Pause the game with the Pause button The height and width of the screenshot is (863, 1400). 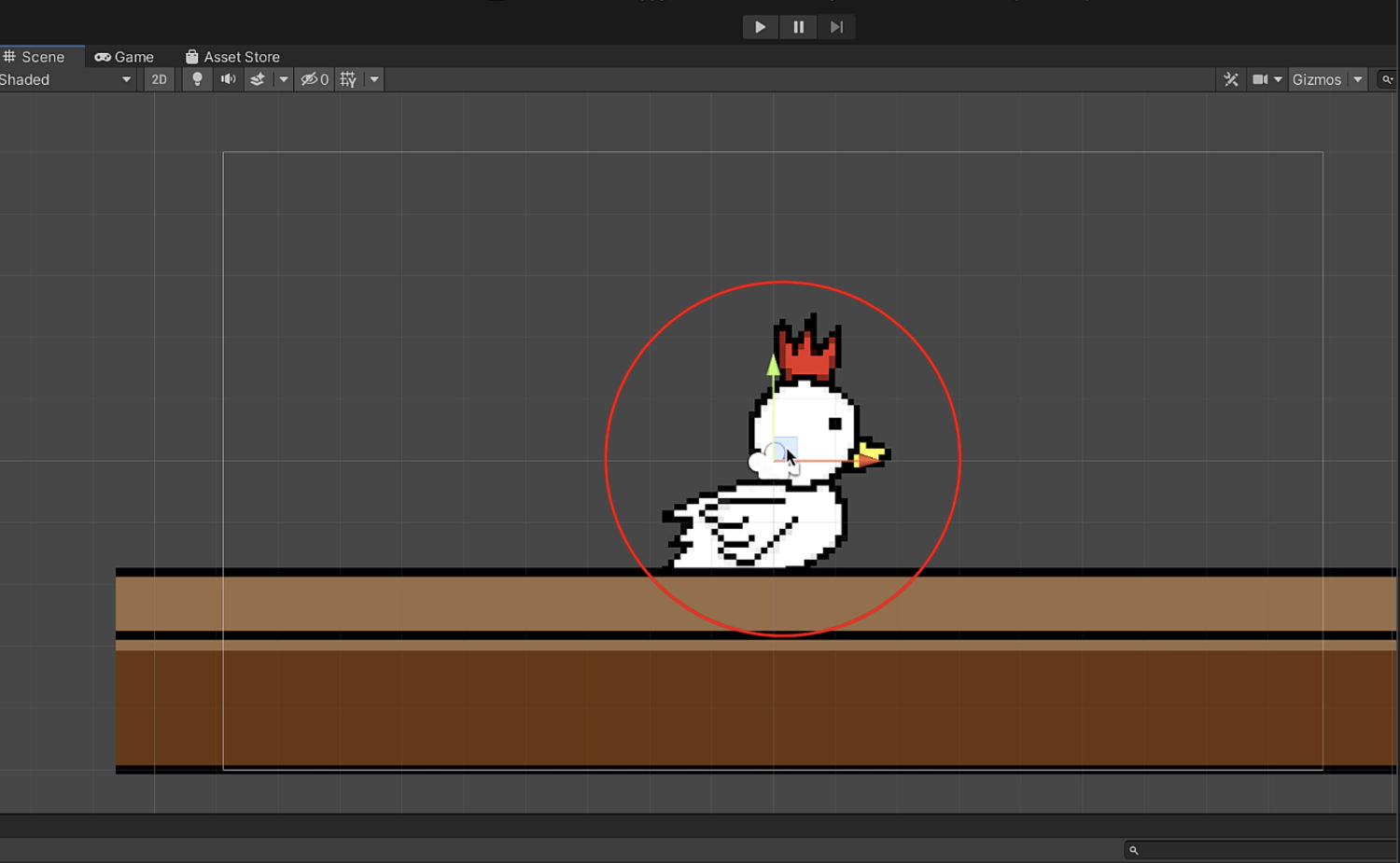[798, 27]
